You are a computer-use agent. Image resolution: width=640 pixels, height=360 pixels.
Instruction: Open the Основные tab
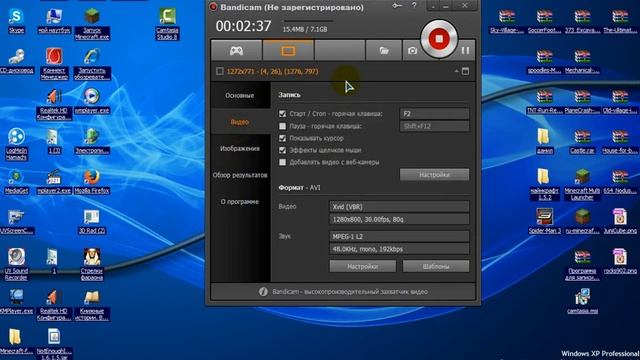pos(240,95)
